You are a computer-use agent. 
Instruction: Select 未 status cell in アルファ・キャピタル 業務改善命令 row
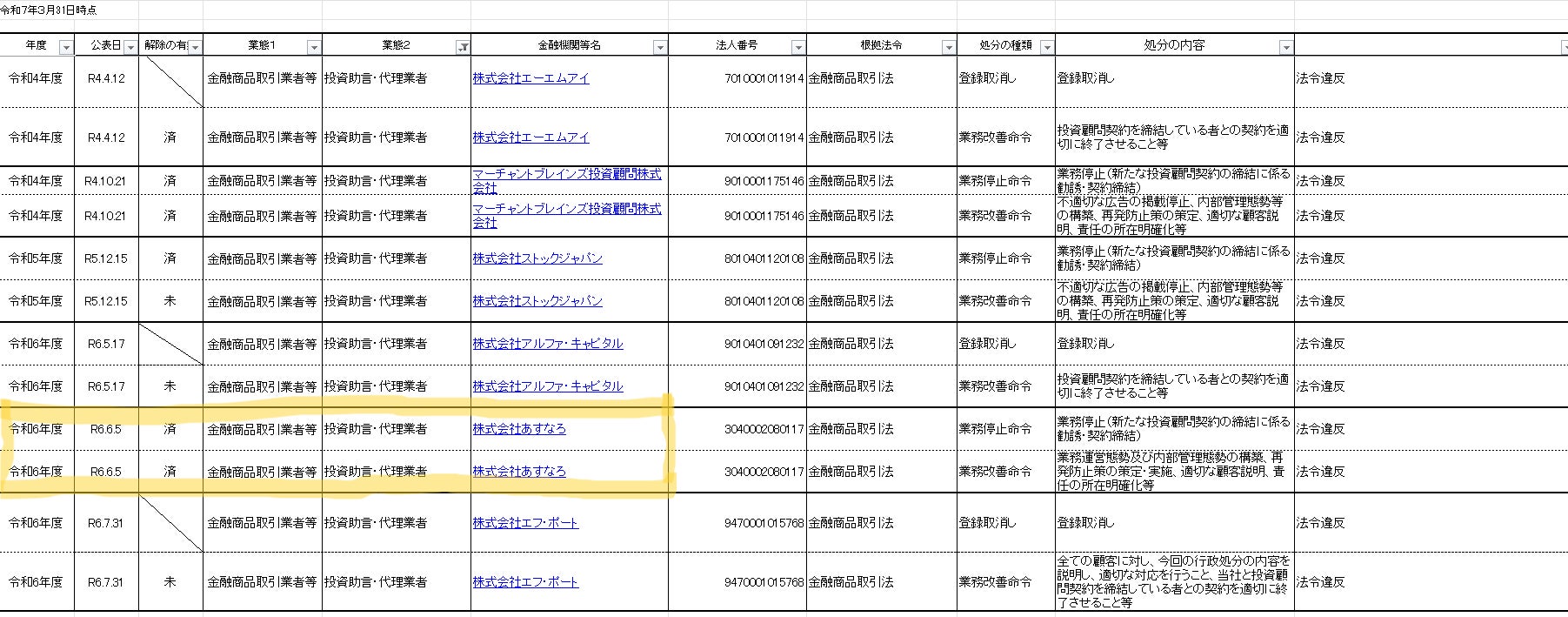[x=170, y=386]
